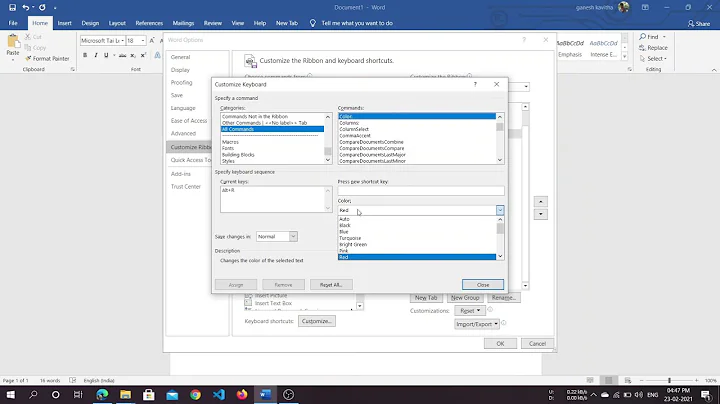The width and height of the screenshot is (720, 404).
Task: Open File Explorer from taskbar
Action: 125,394
